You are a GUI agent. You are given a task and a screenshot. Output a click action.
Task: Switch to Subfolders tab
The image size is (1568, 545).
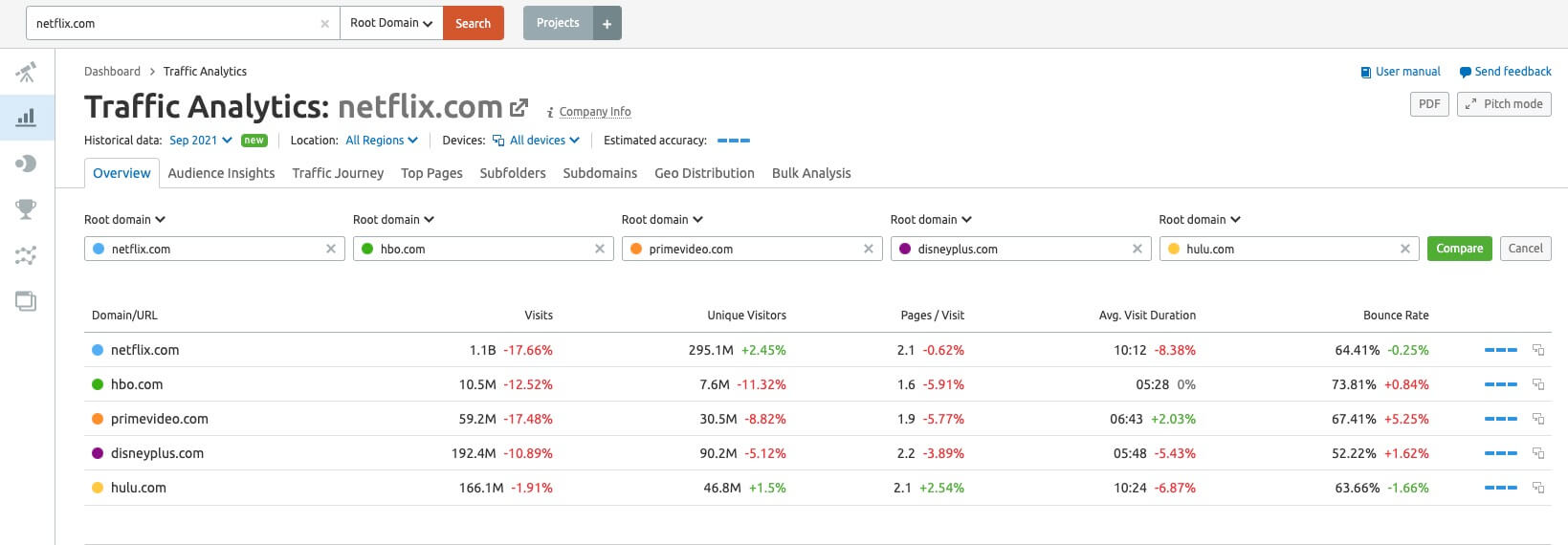(x=513, y=173)
